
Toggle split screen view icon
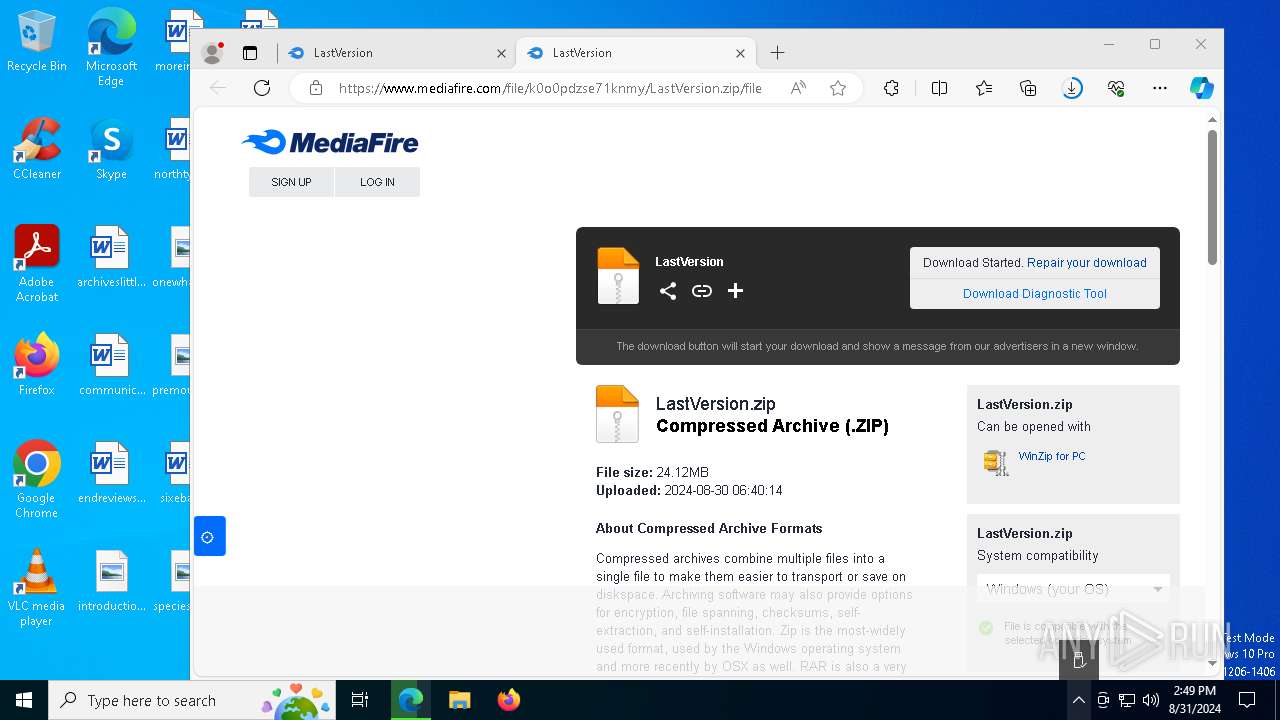(939, 88)
